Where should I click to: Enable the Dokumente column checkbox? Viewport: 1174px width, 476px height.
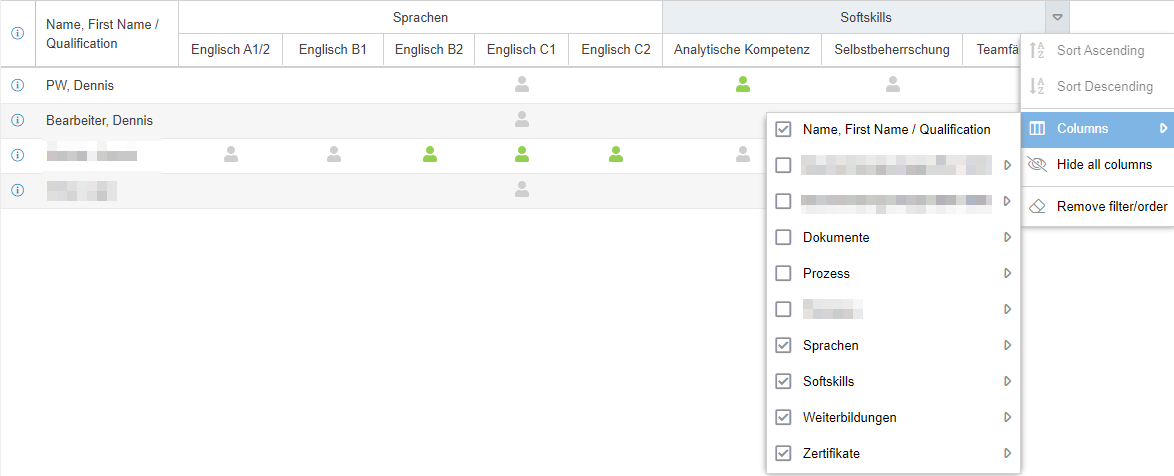coord(783,237)
